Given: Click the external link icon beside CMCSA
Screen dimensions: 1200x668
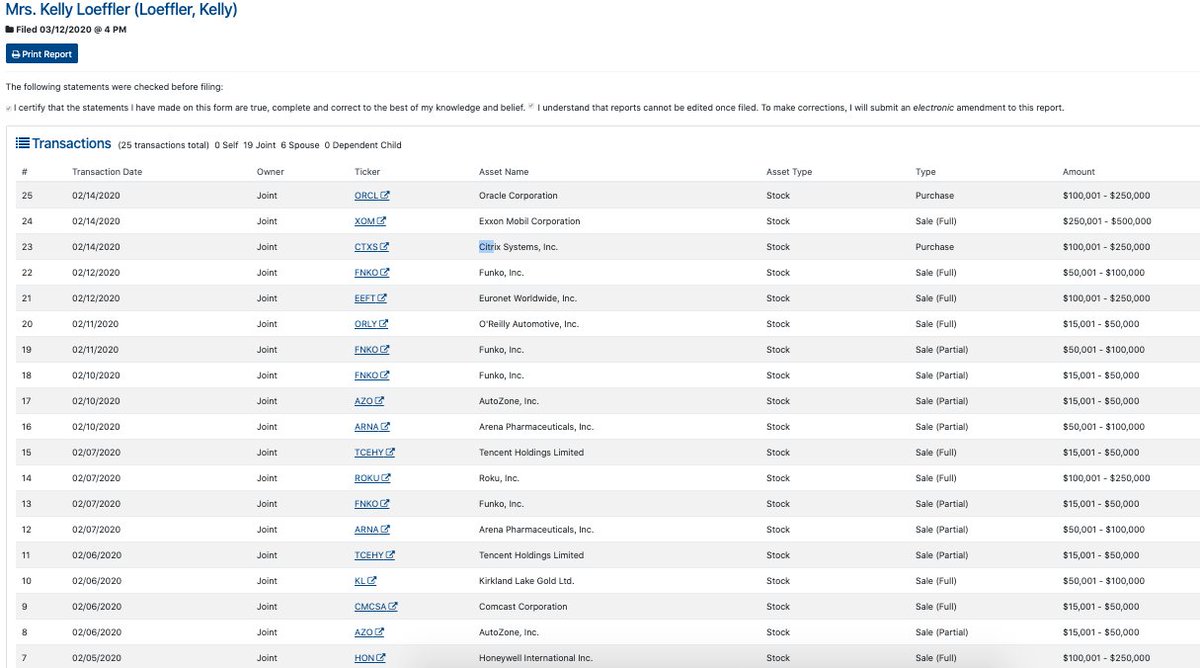Looking at the screenshot, I should [x=393, y=607].
